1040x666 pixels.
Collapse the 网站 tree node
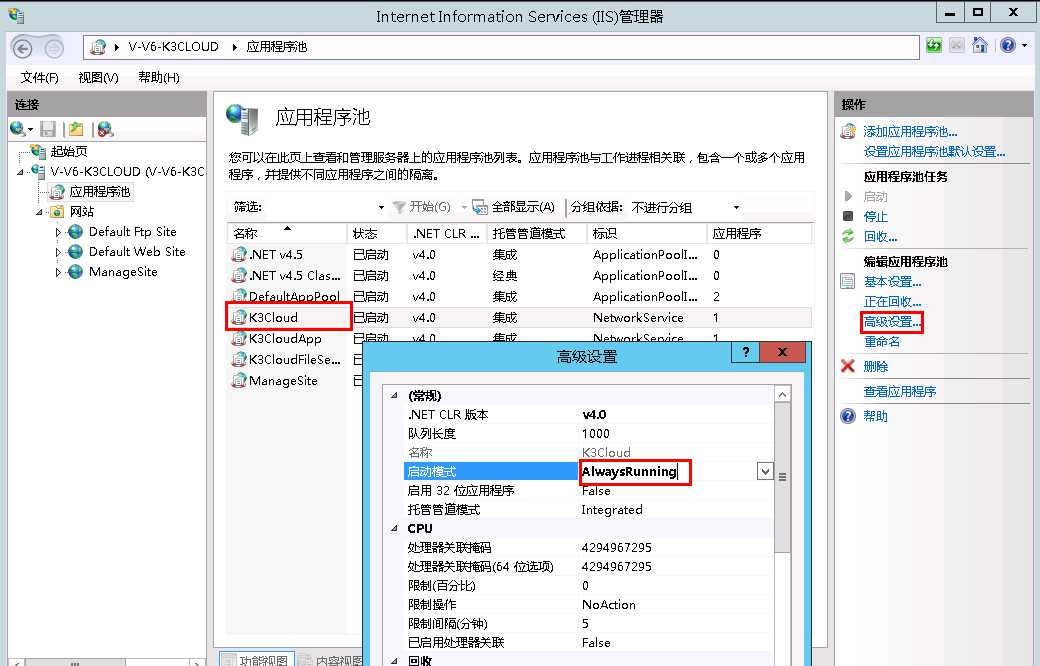pyautogui.click(x=38, y=212)
